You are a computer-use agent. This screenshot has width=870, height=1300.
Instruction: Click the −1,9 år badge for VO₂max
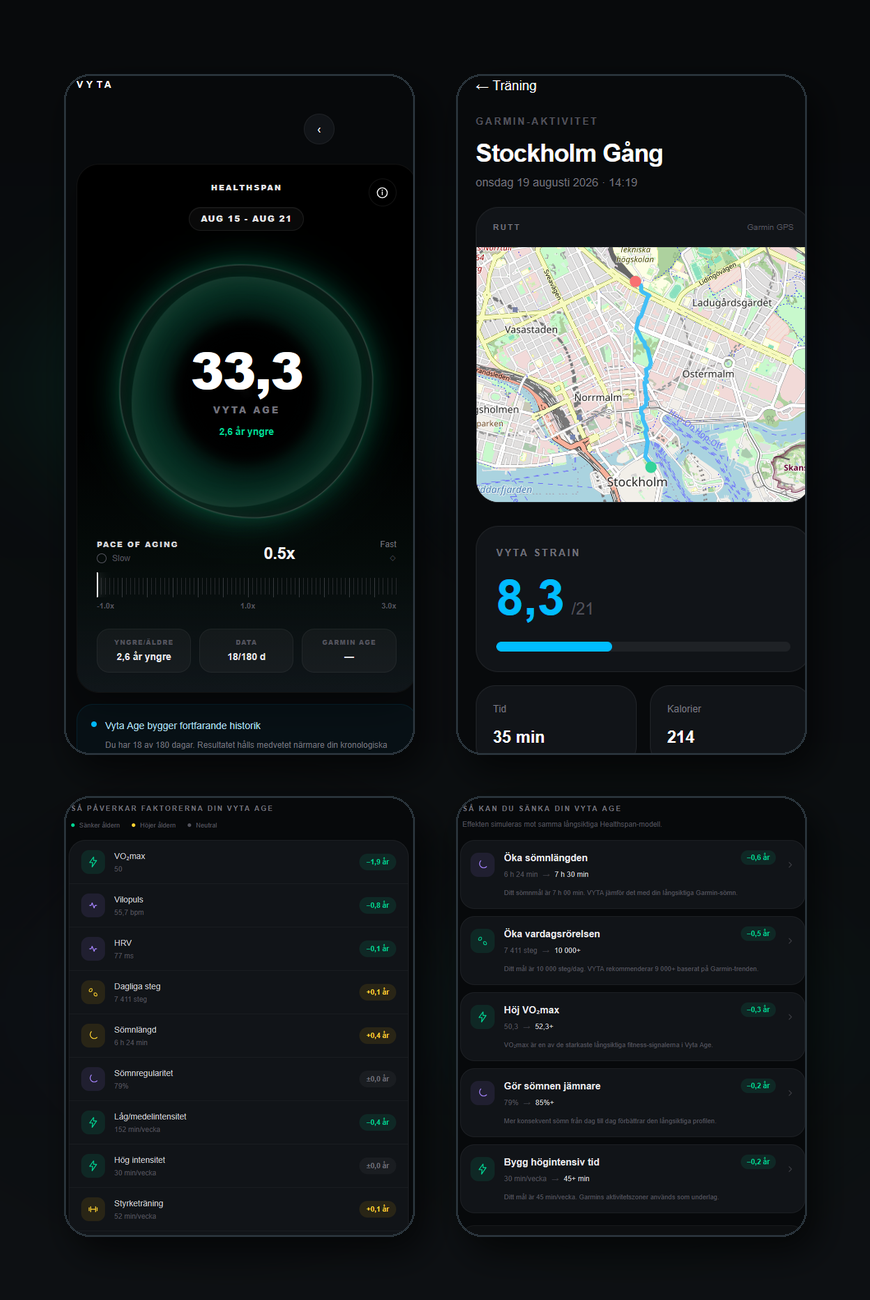378,862
